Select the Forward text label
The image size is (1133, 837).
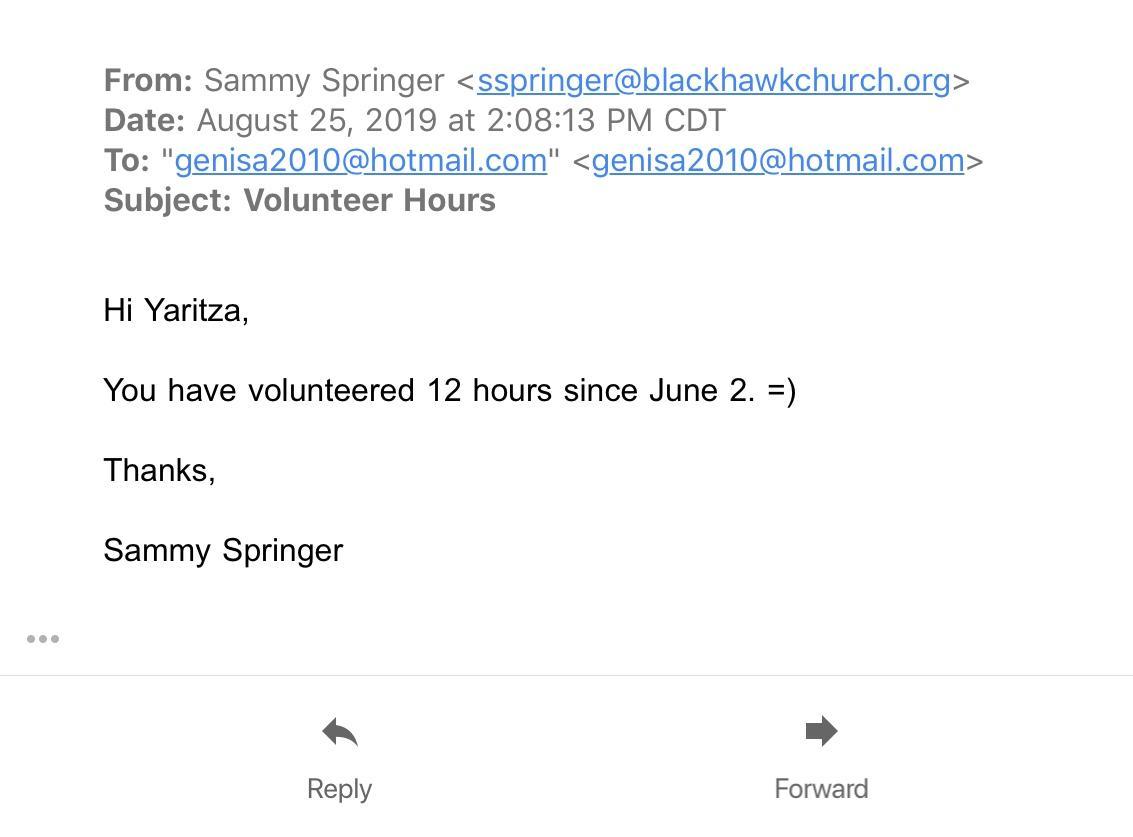822,789
